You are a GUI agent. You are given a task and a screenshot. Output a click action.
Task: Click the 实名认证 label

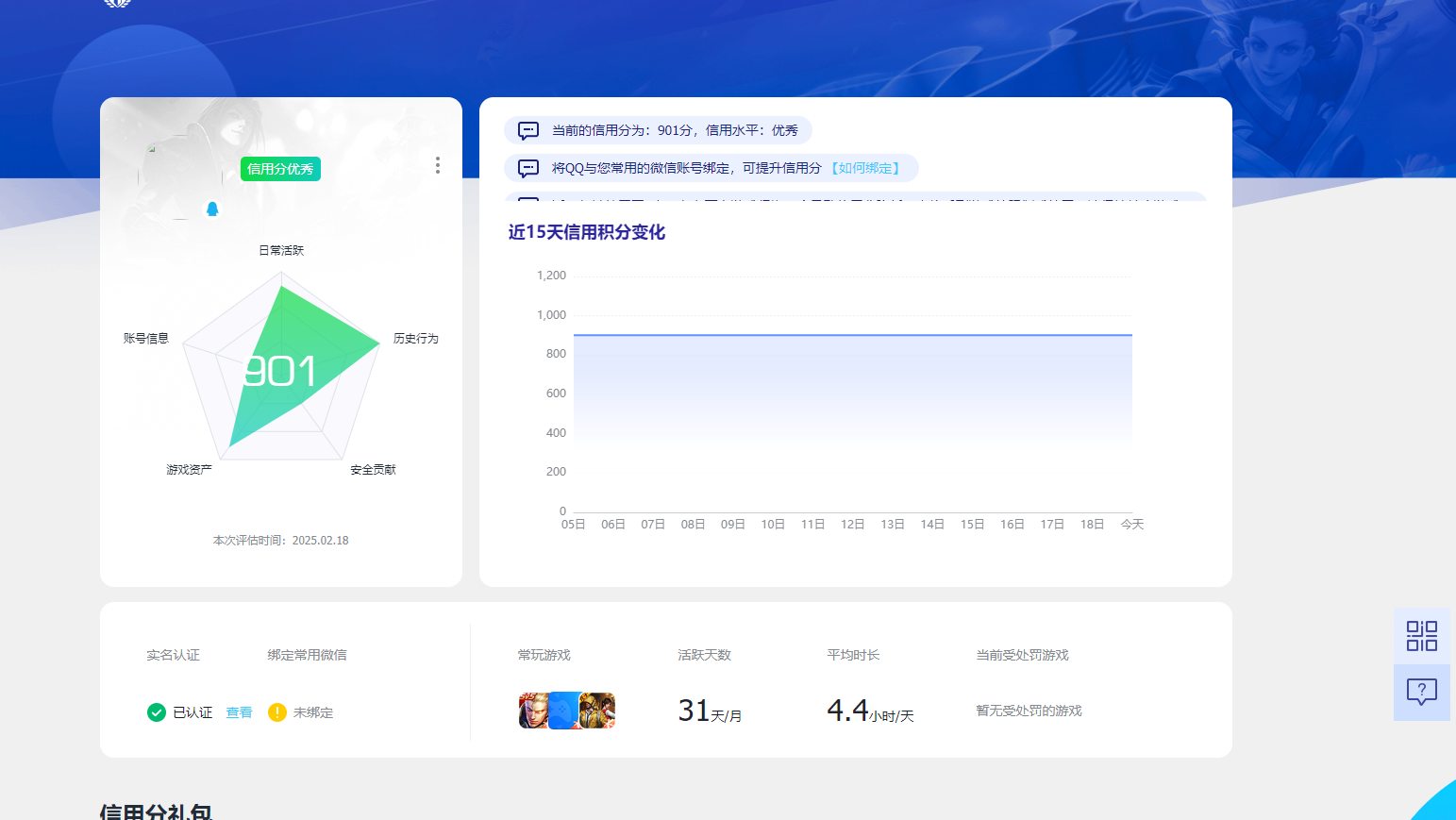(173, 655)
